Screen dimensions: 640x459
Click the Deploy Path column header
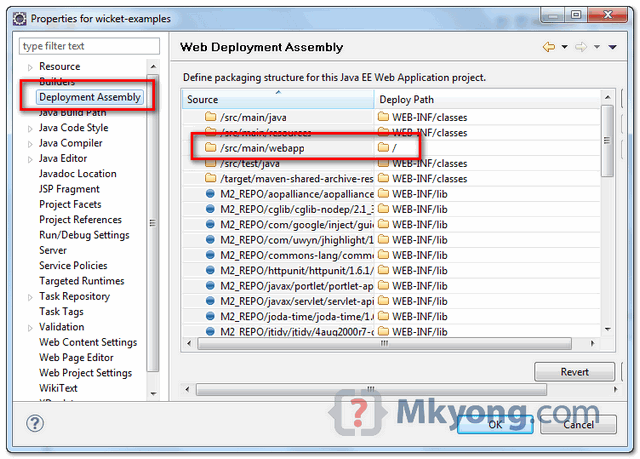click(487, 99)
